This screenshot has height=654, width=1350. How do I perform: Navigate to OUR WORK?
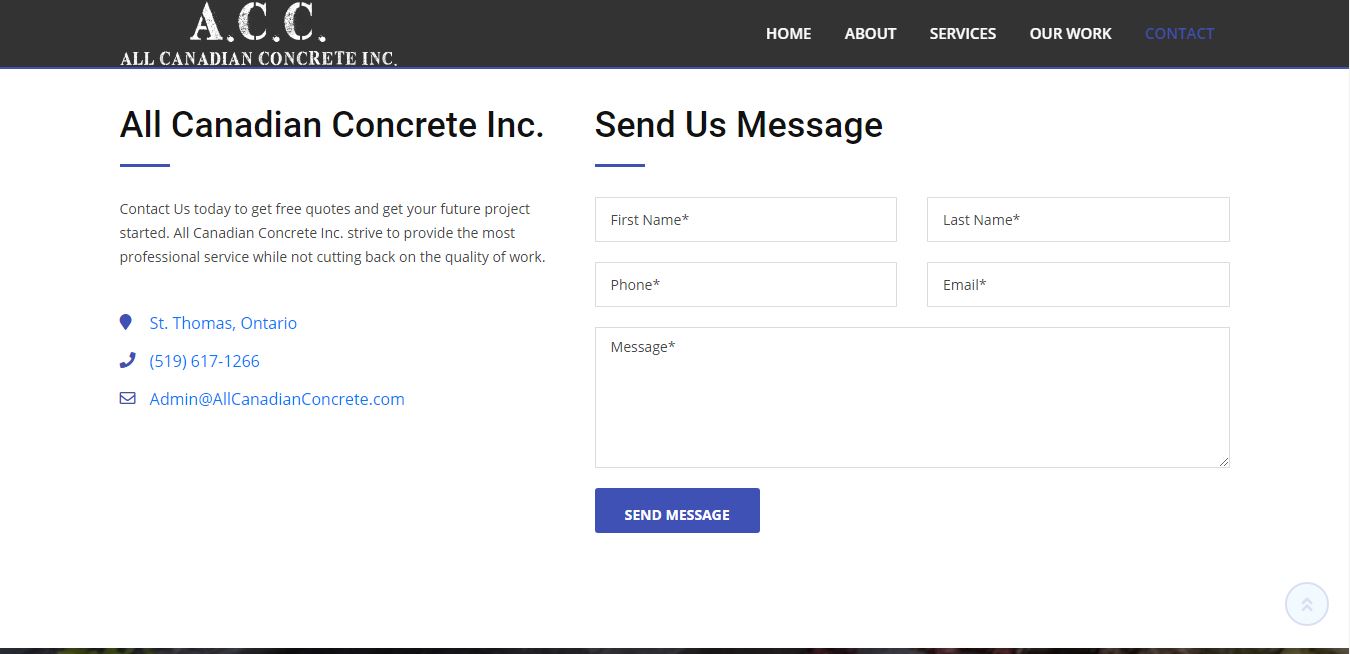point(1070,33)
